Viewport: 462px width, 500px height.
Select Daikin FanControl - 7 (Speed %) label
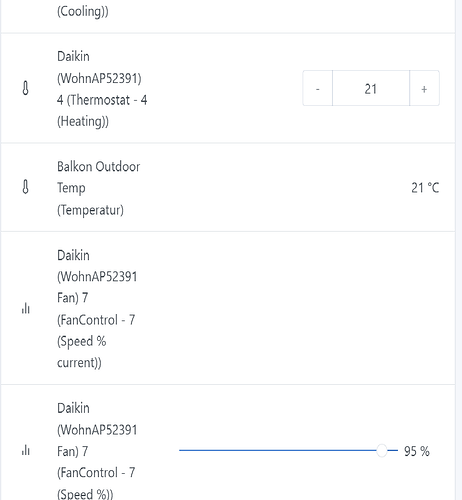point(97,451)
